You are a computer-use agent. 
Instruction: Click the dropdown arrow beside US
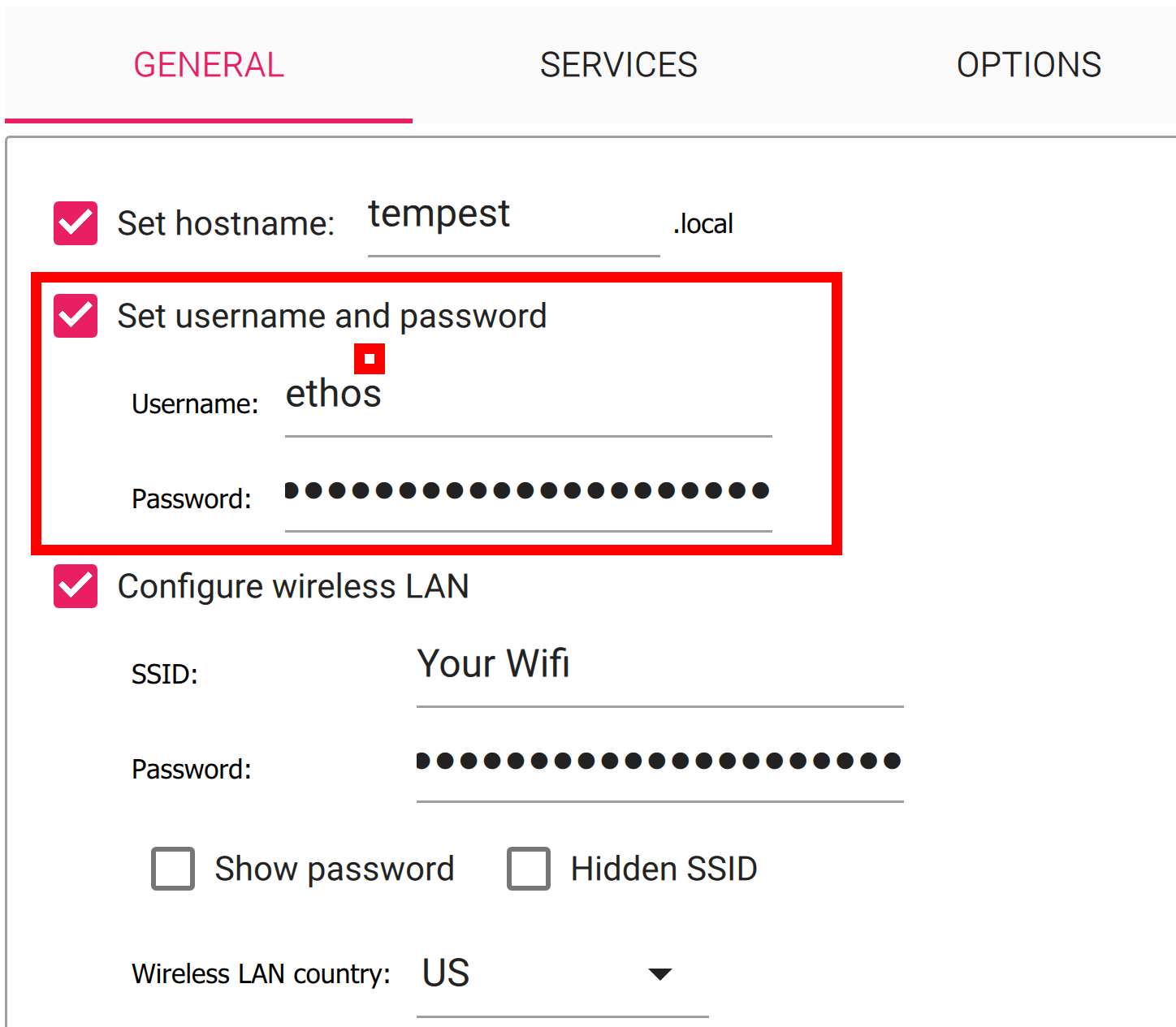(660, 974)
